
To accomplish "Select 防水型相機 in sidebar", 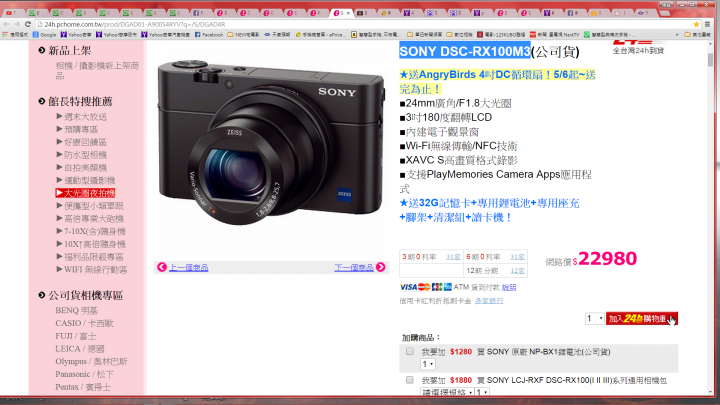I will (x=85, y=155).
